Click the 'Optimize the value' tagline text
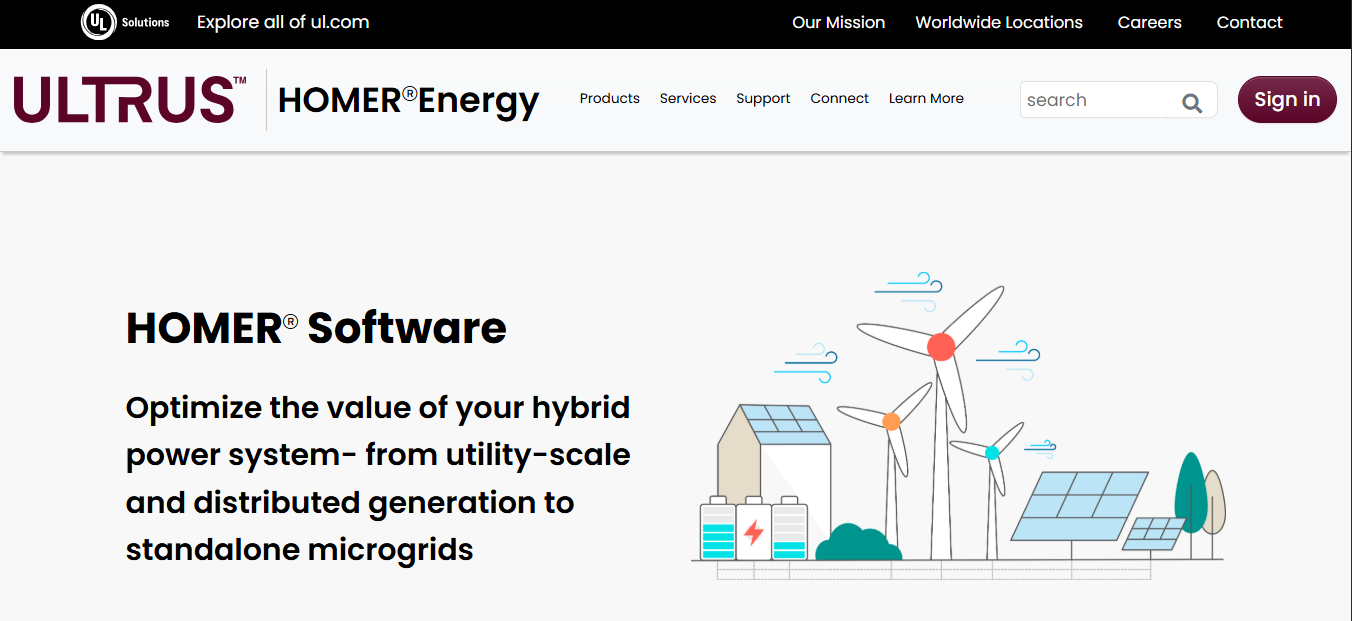Screen dimensions: 1352x621 click(378, 478)
